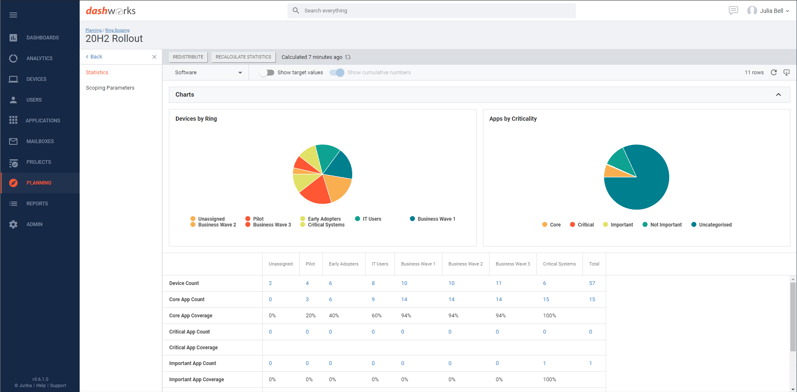Click the refresh icon beside Calculated time
Viewport: 797px width, 392px height.
348,57
